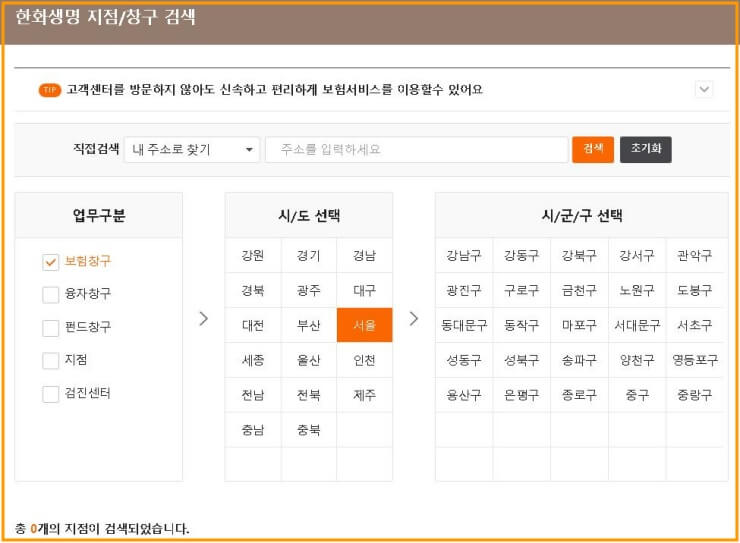This screenshot has height=543, width=740.
Task: Choose 강북구 district
Action: tap(579, 255)
